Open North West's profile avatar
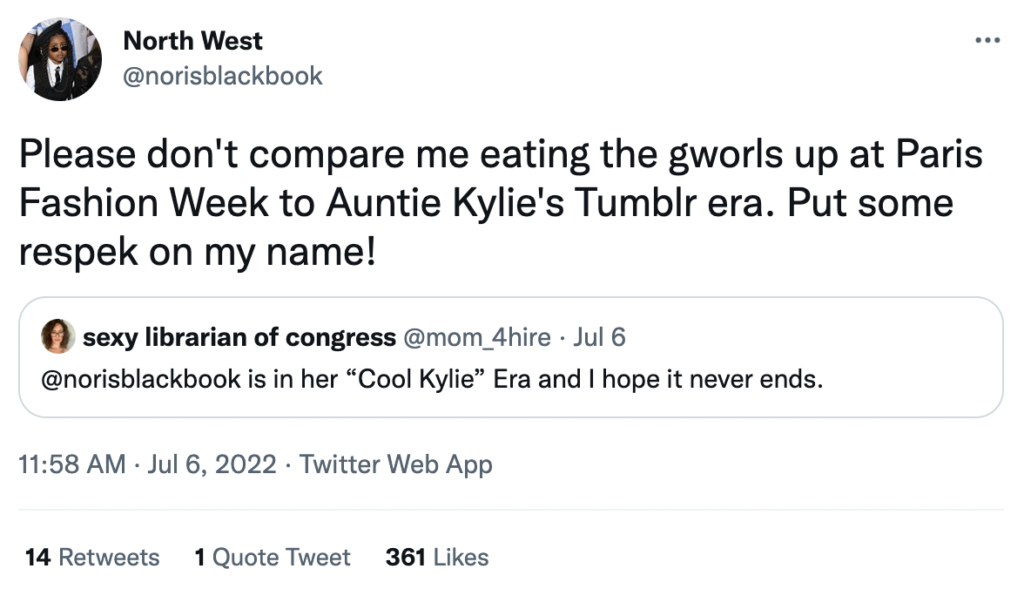Screen dimensions: 1024x589 60,59
